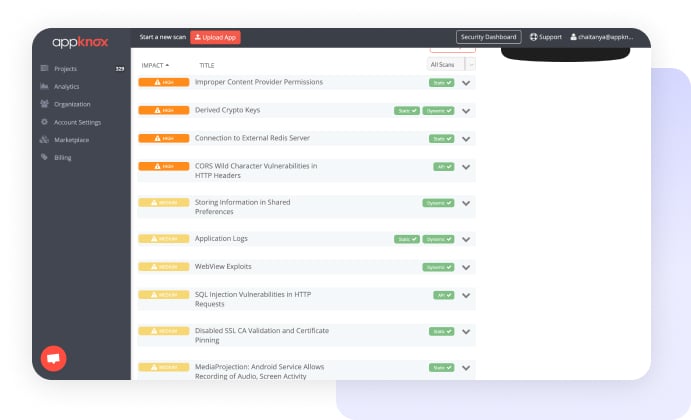Click API tag on SQL Injection row
Image resolution: width=691 pixels, height=420 pixels.
[x=444, y=295]
